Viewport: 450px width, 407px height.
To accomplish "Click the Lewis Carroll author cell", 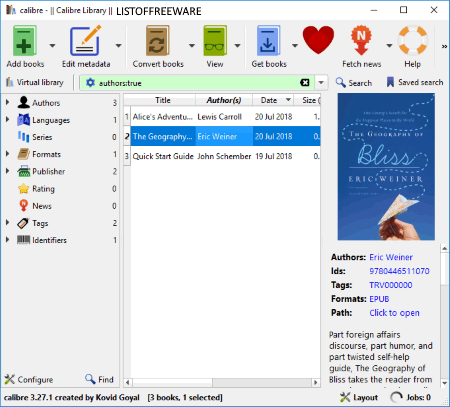I will point(224,117).
